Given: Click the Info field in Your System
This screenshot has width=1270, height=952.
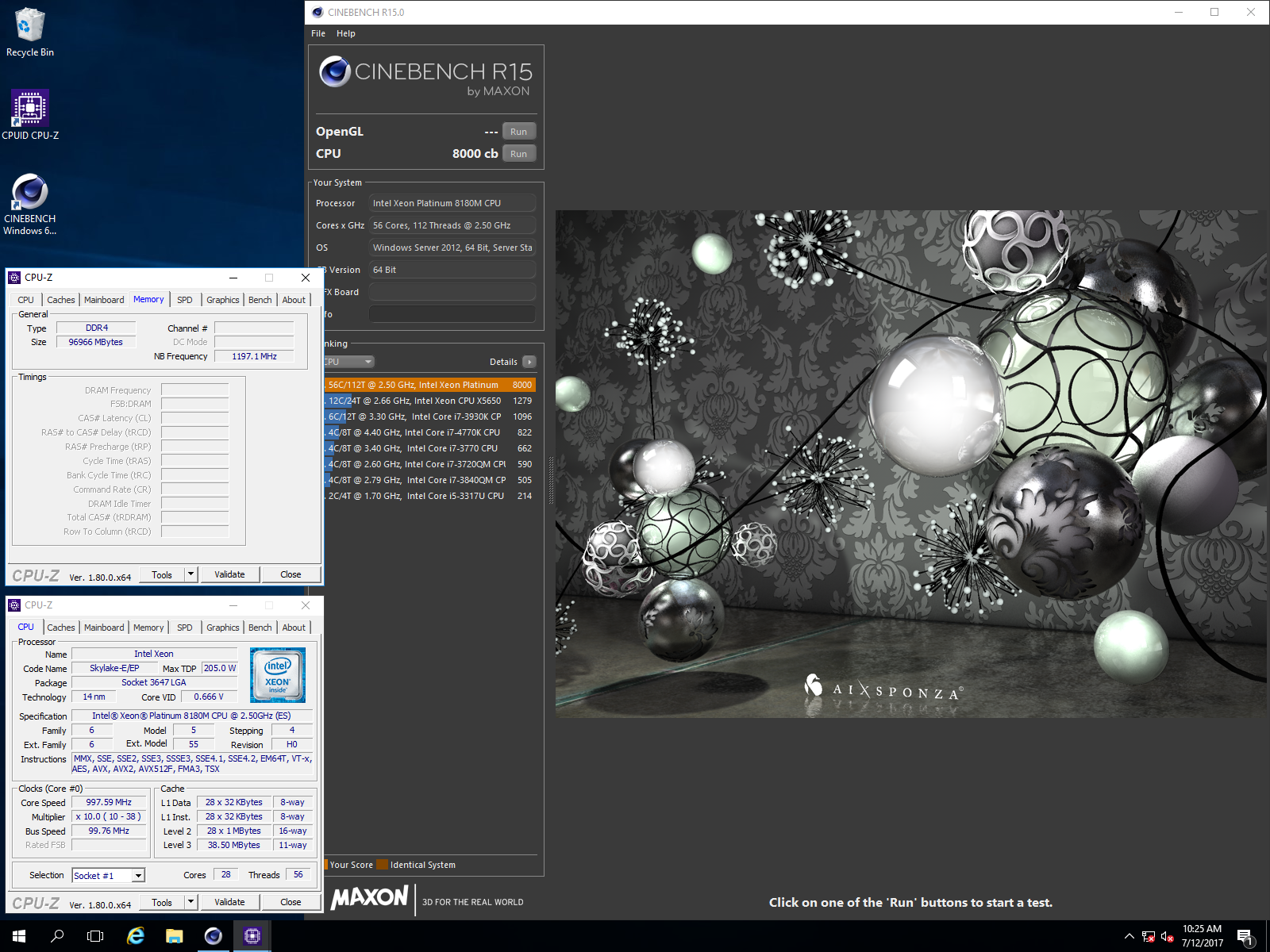Looking at the screenshot, I should point(452,314).
